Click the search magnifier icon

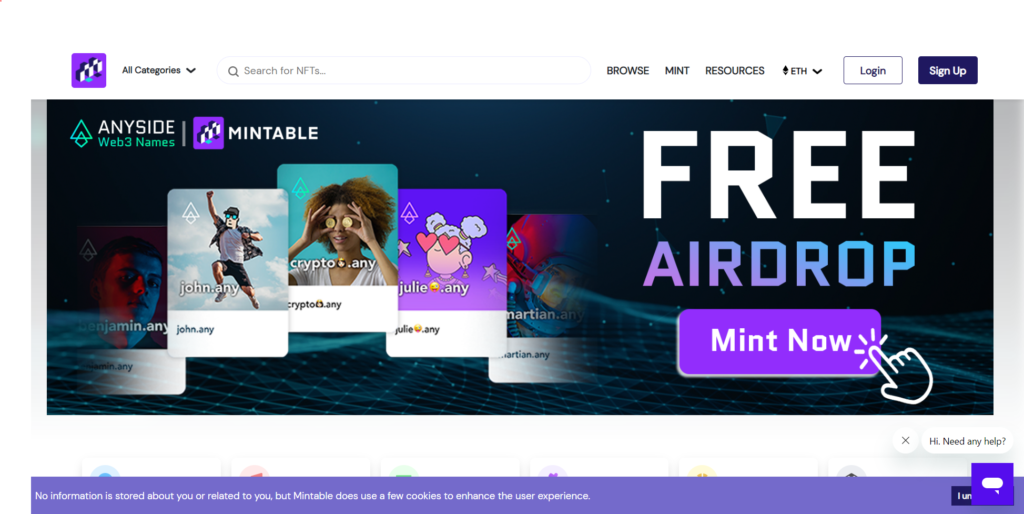pos(233,71)
